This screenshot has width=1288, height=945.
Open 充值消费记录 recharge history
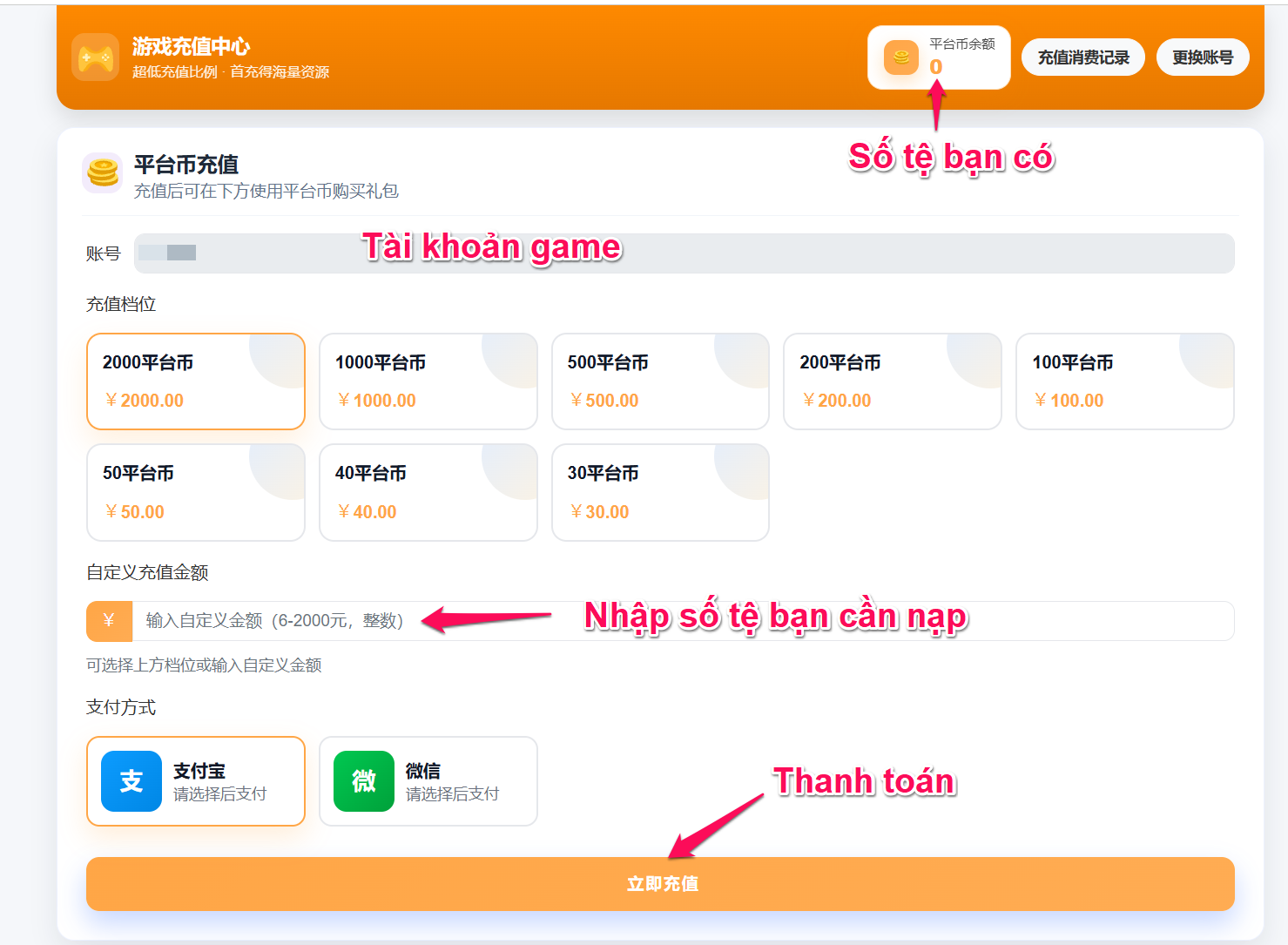tap(1082, 57)
